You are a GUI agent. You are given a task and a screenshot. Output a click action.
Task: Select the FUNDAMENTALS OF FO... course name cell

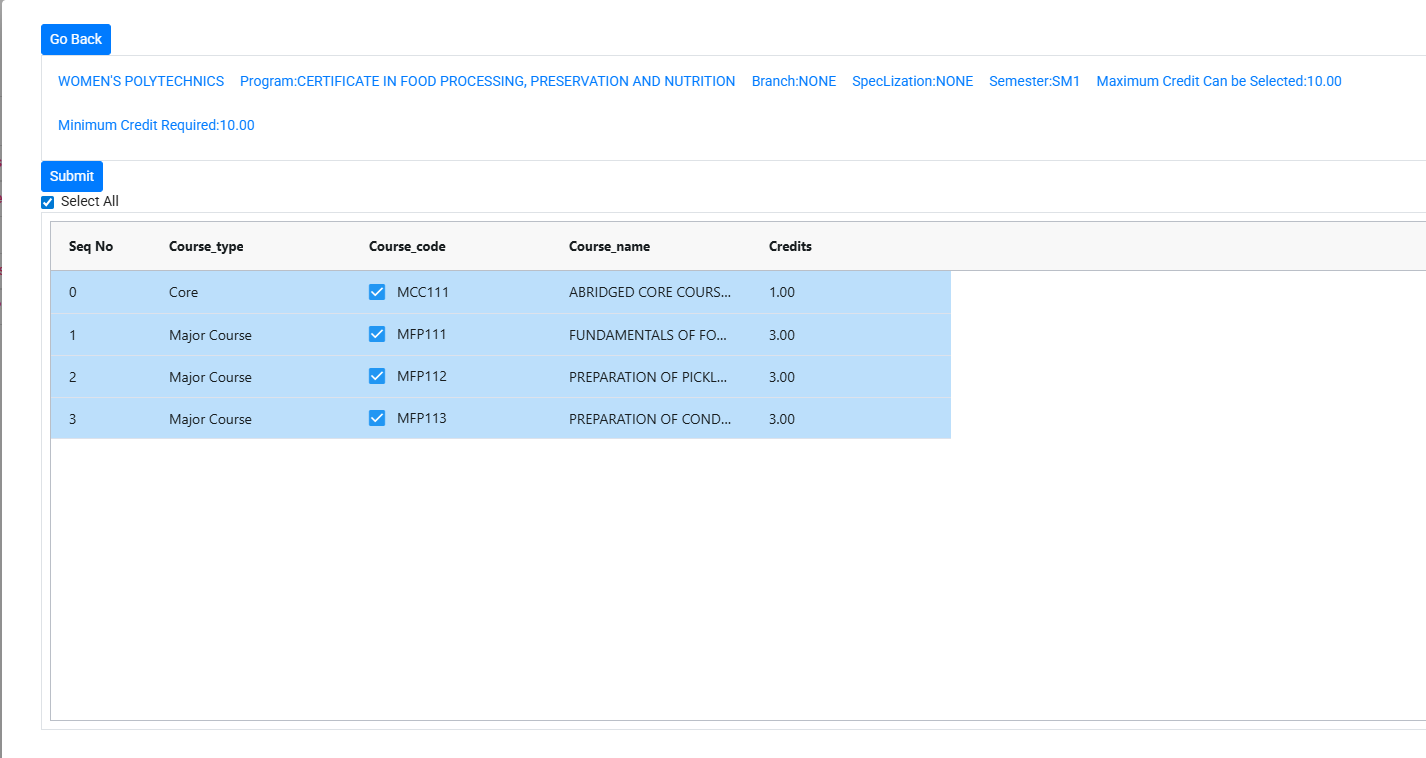[648, 335]
